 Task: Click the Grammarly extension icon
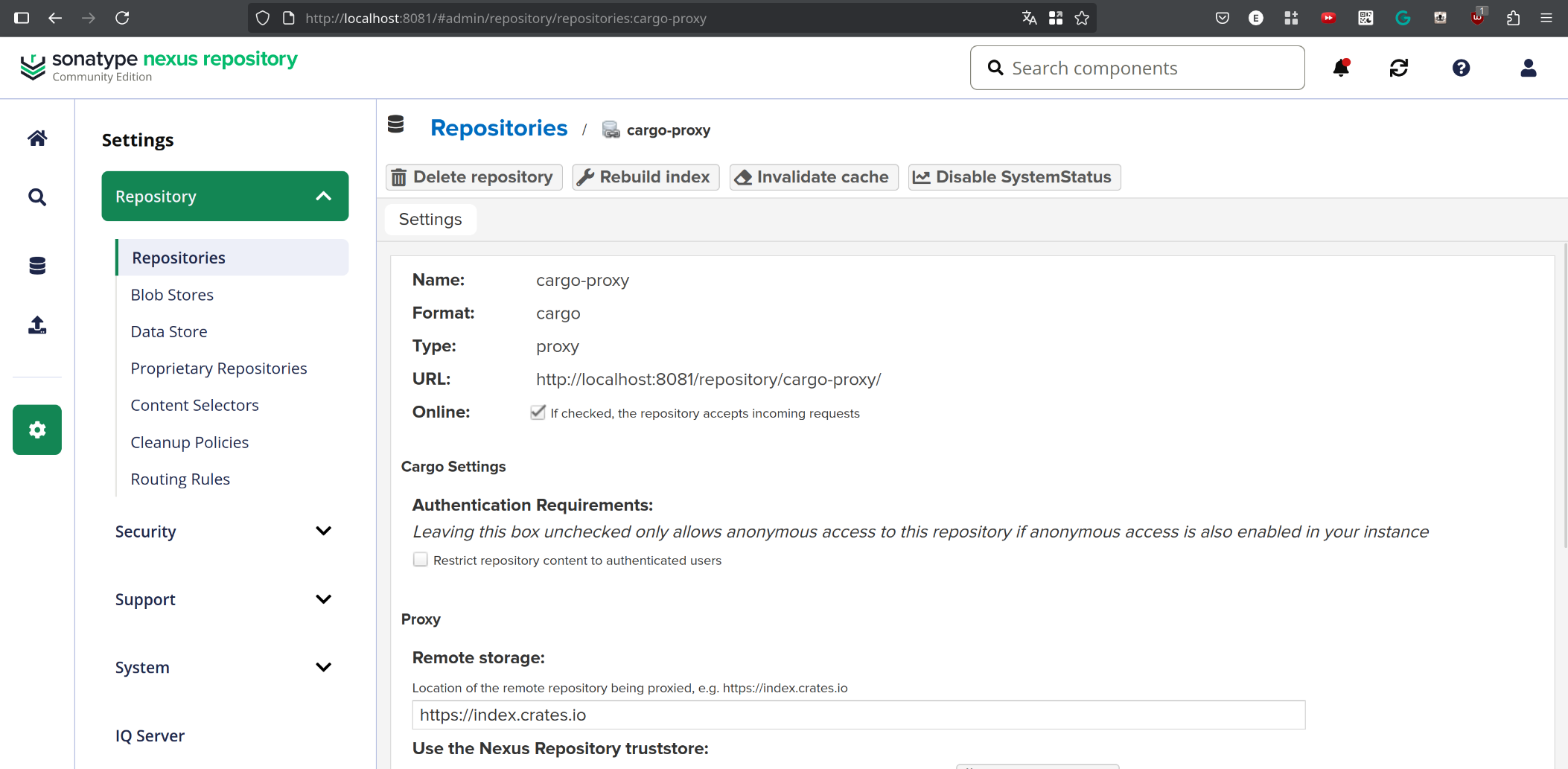(x=1403, y=18)
